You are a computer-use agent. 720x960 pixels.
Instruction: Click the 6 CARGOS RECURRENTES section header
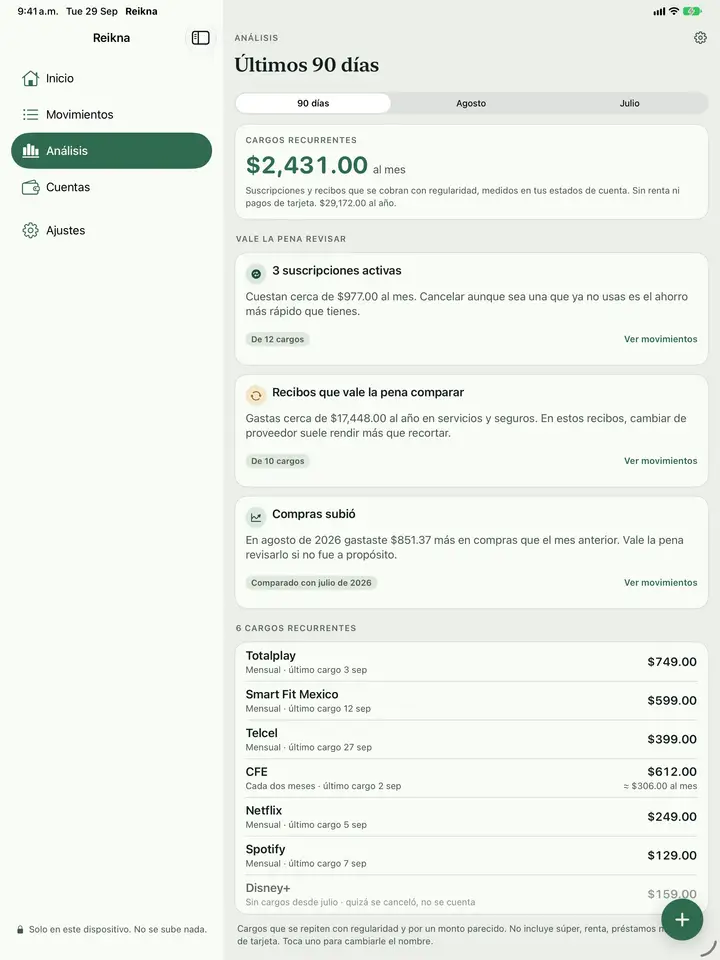296,628
